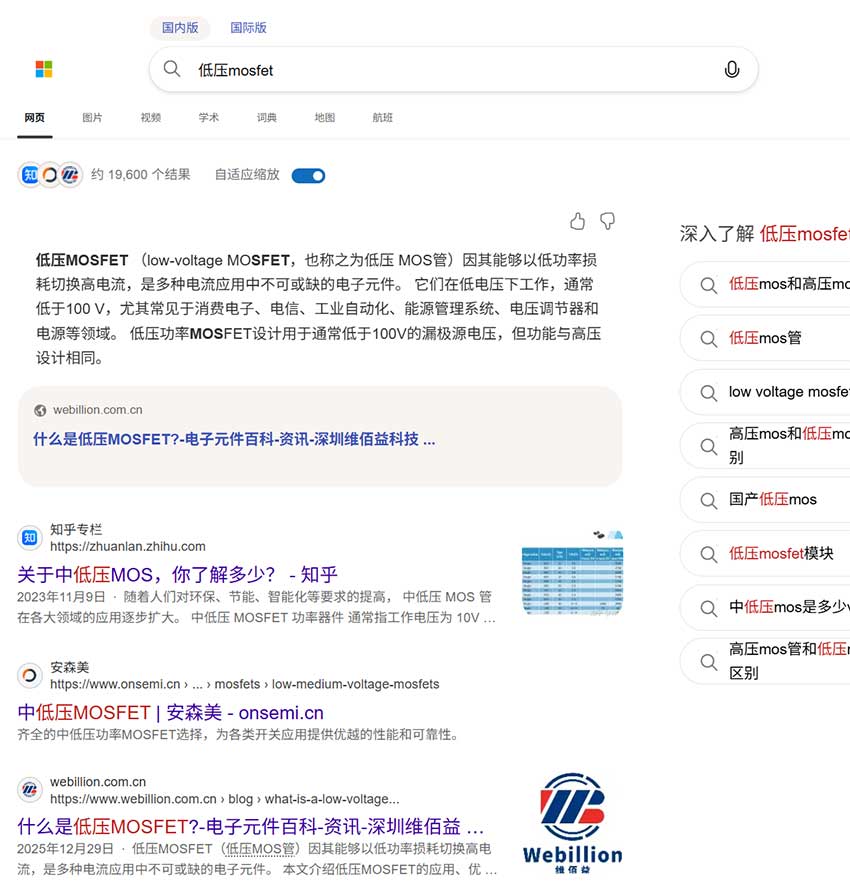Click the thumbs down feedback icon

coord(608,221)
